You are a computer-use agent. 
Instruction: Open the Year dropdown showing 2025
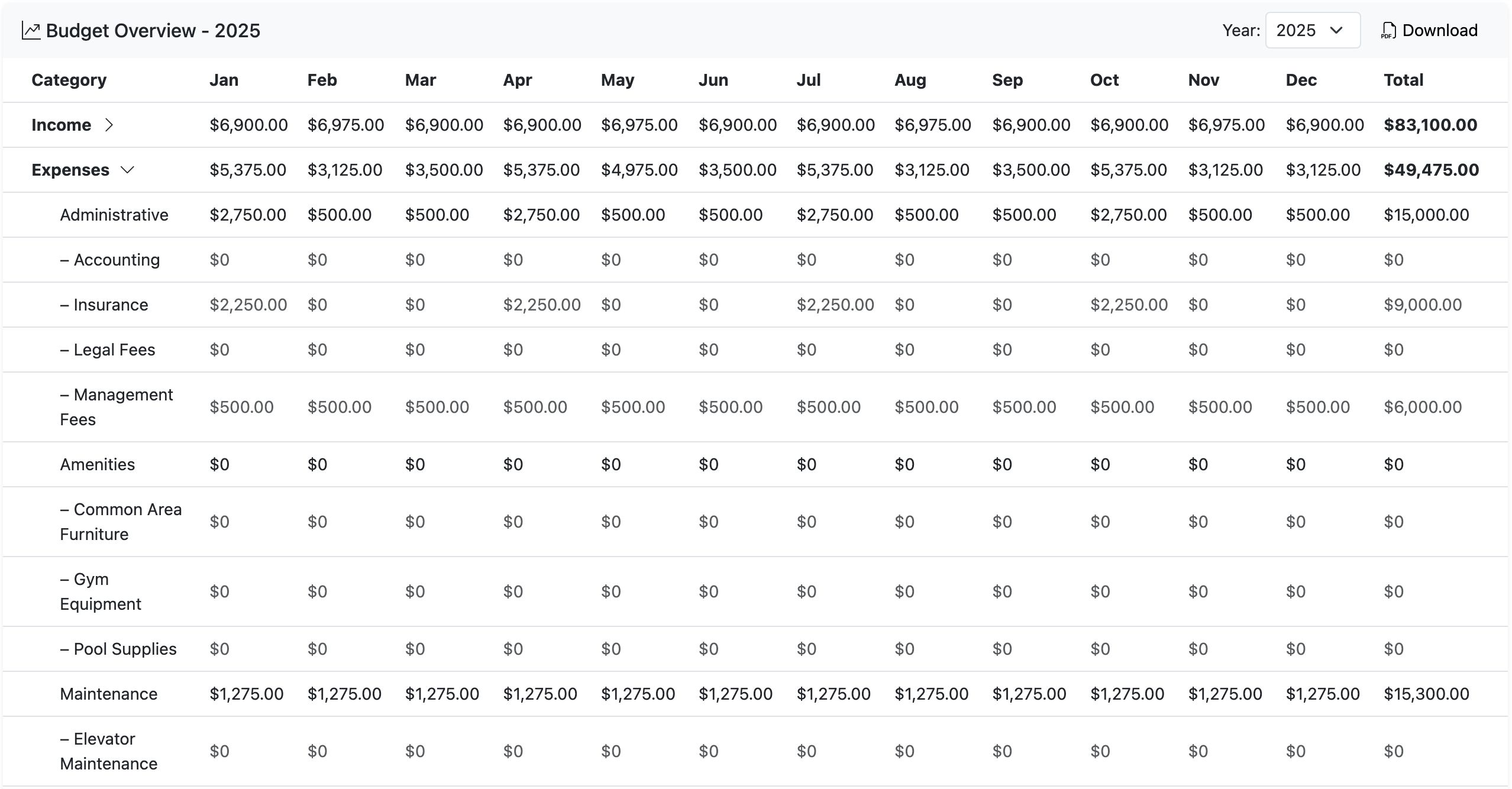point(1312,30)
